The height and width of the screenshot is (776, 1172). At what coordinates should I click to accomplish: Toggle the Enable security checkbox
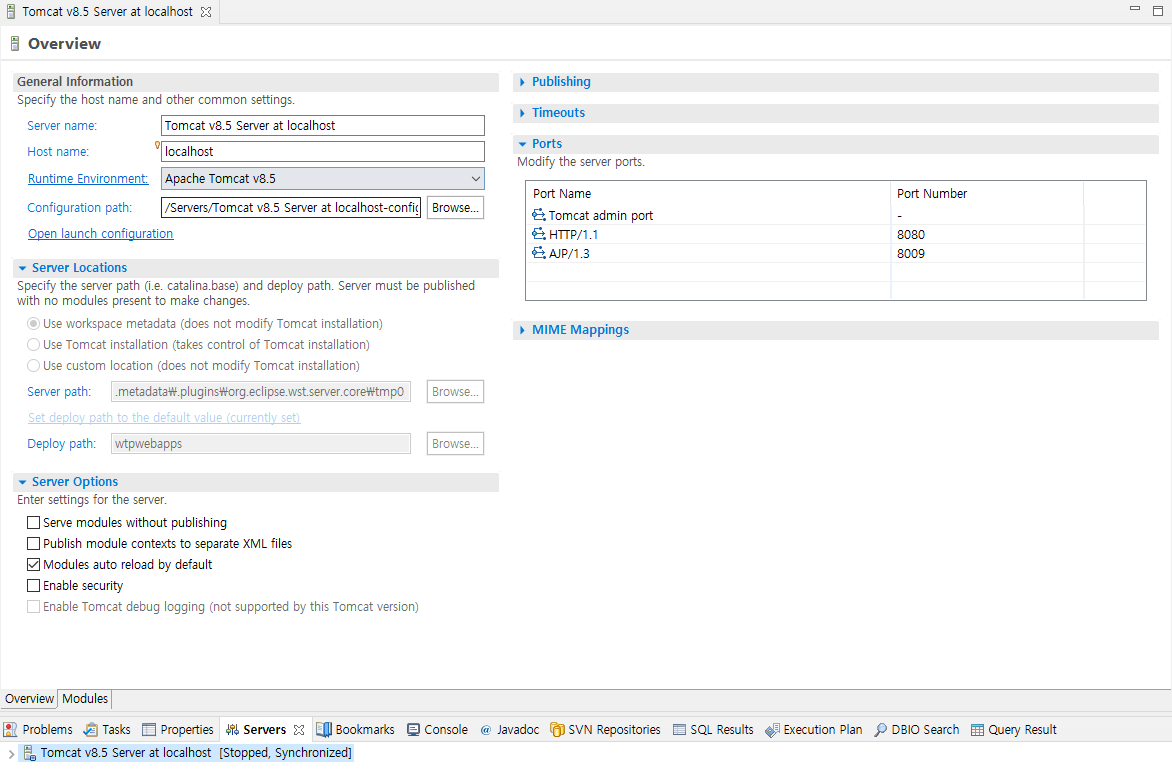tap(33, 585)
